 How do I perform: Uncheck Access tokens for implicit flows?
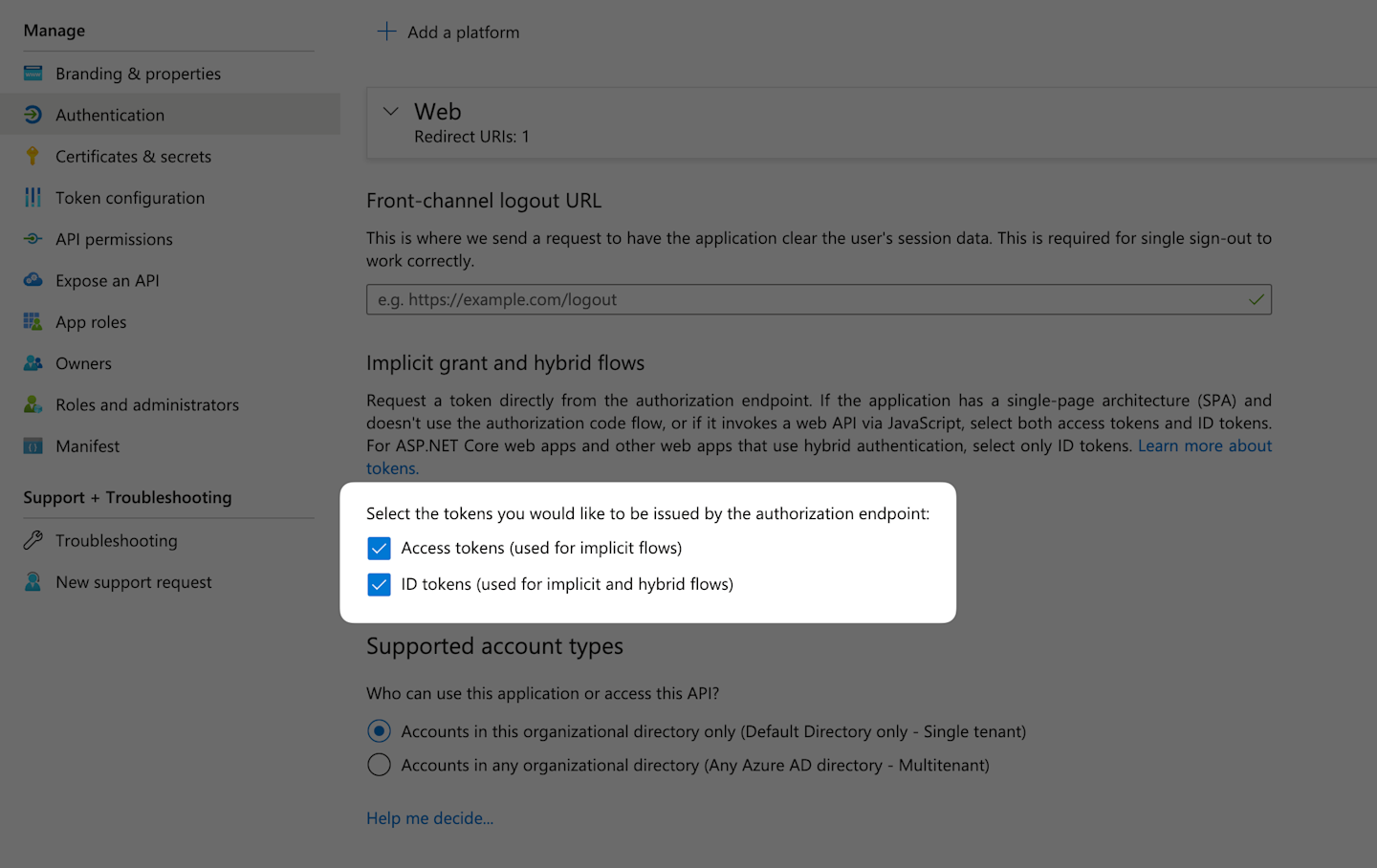379,548
